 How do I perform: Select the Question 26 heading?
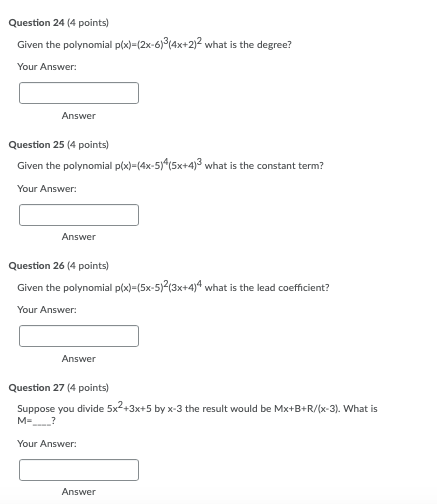59,266
